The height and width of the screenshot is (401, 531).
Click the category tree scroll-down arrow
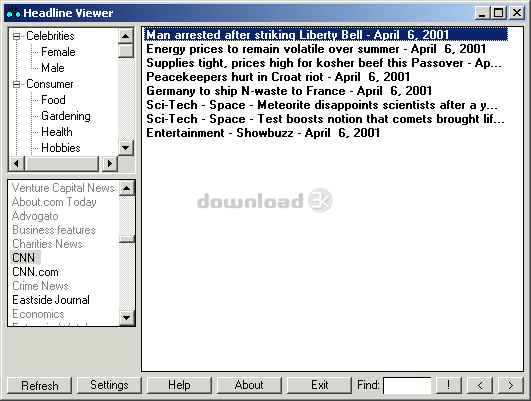pyautogui.click(x=126, y=148)
